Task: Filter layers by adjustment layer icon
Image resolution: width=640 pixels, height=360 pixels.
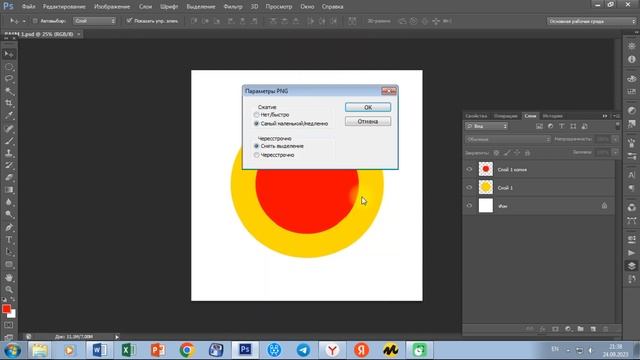Action: pos(550,127)
